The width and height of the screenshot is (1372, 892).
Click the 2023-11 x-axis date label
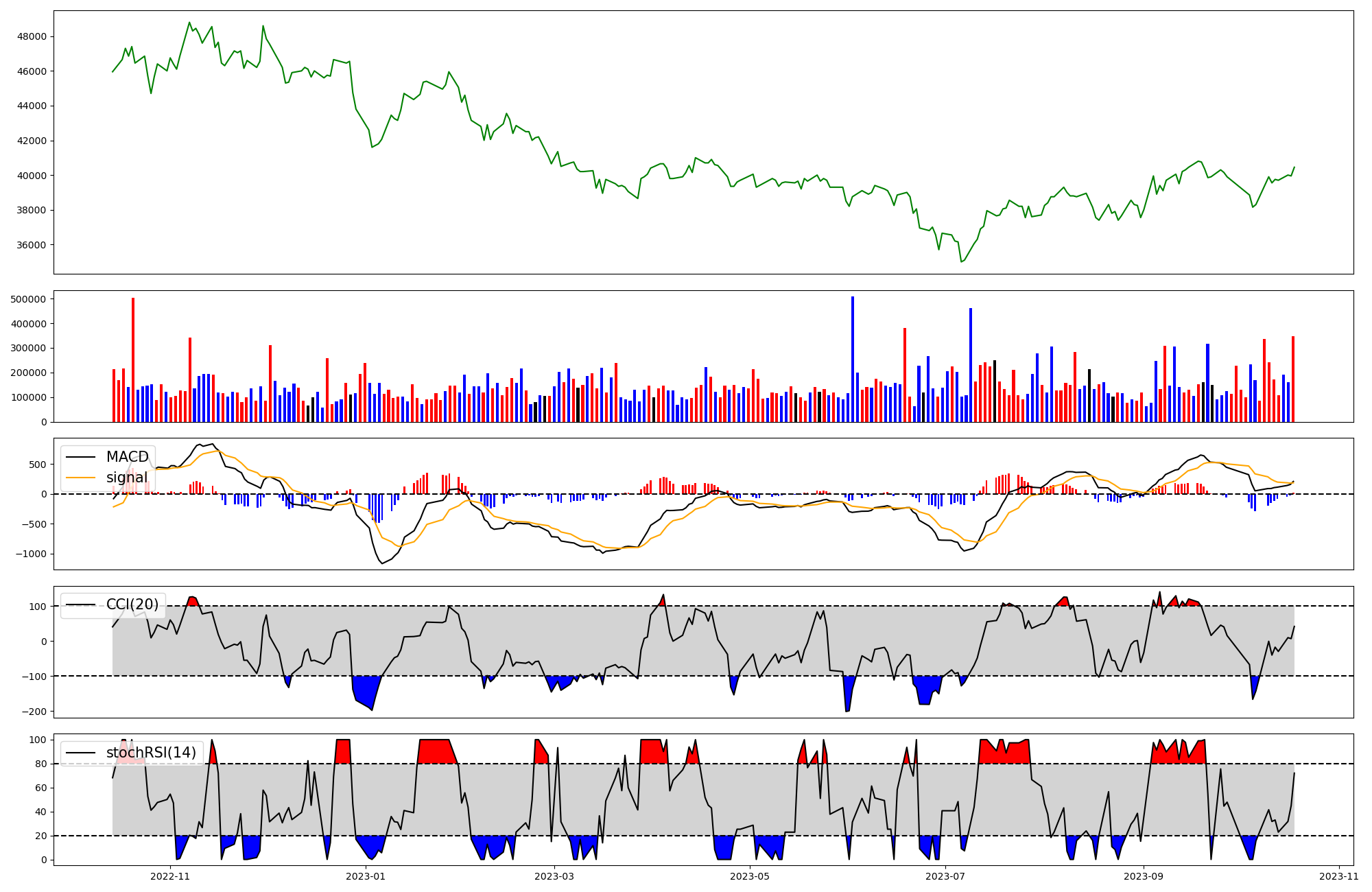tap(1339, 876)
